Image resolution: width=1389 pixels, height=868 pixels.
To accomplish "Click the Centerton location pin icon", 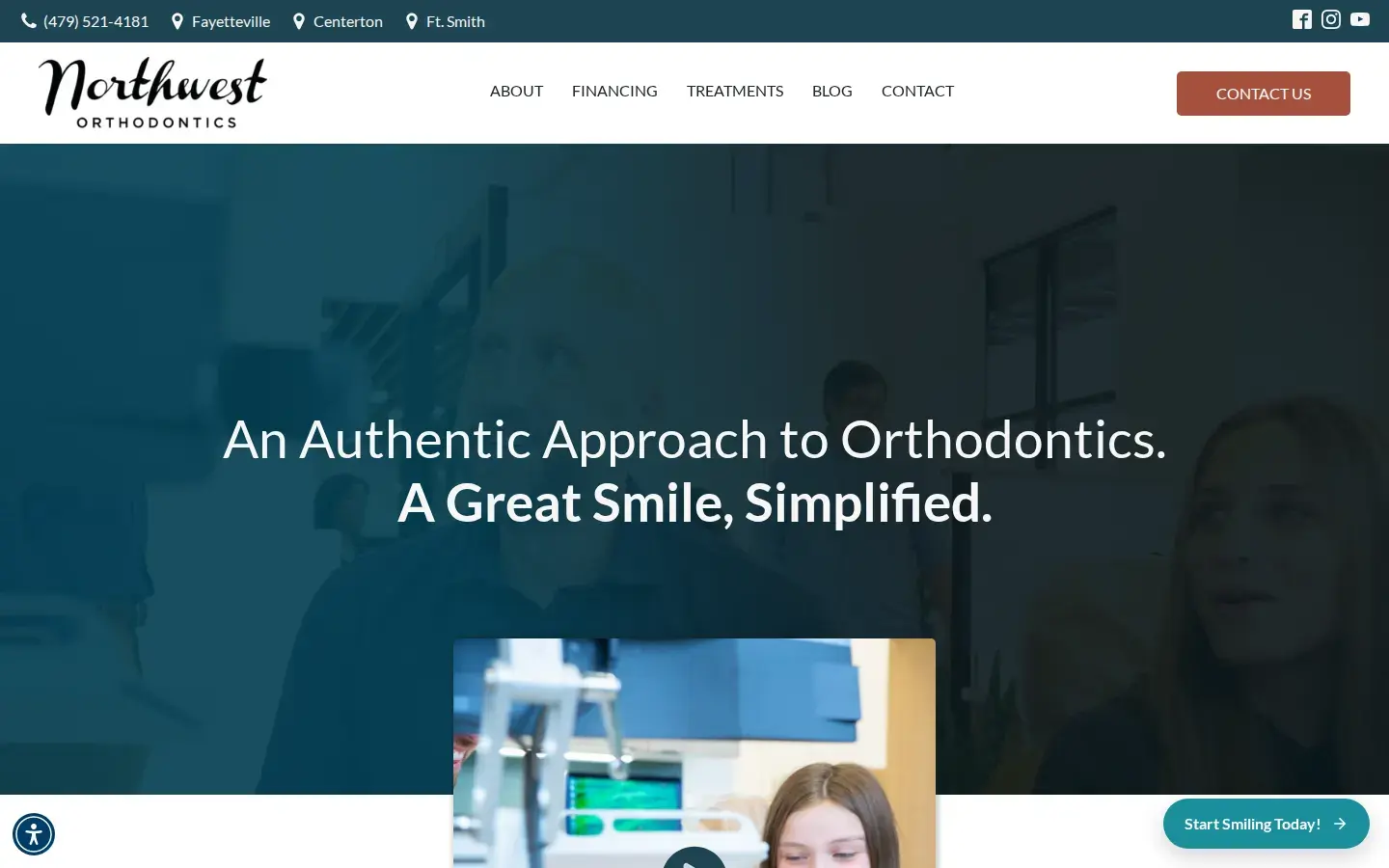I will 299,21.
